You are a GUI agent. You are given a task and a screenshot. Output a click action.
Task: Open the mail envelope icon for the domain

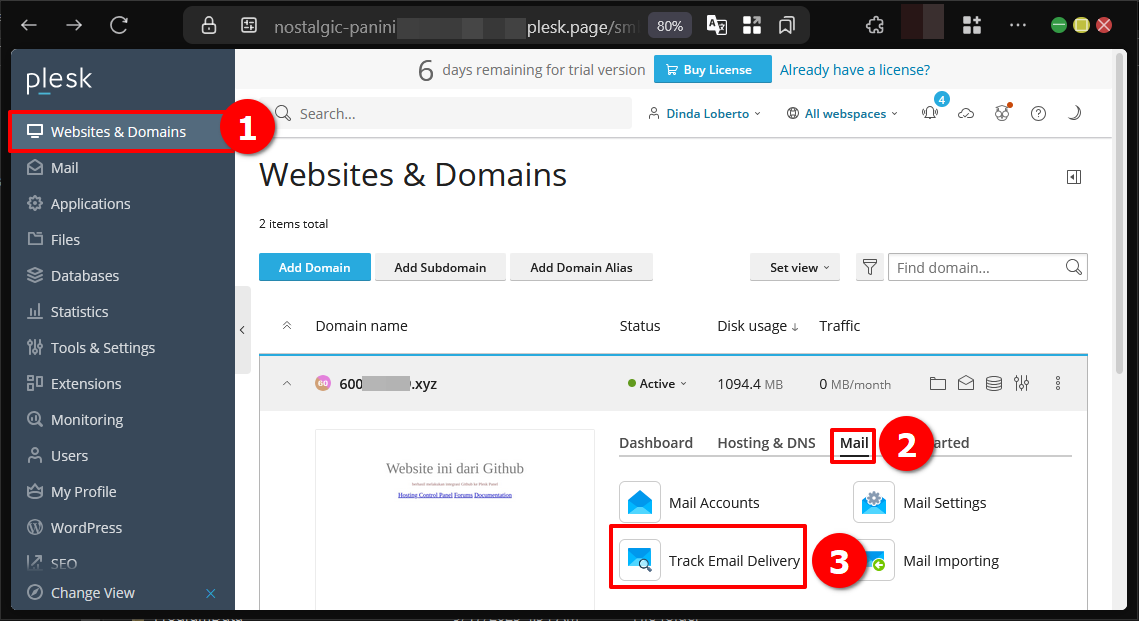coord(965,383)
